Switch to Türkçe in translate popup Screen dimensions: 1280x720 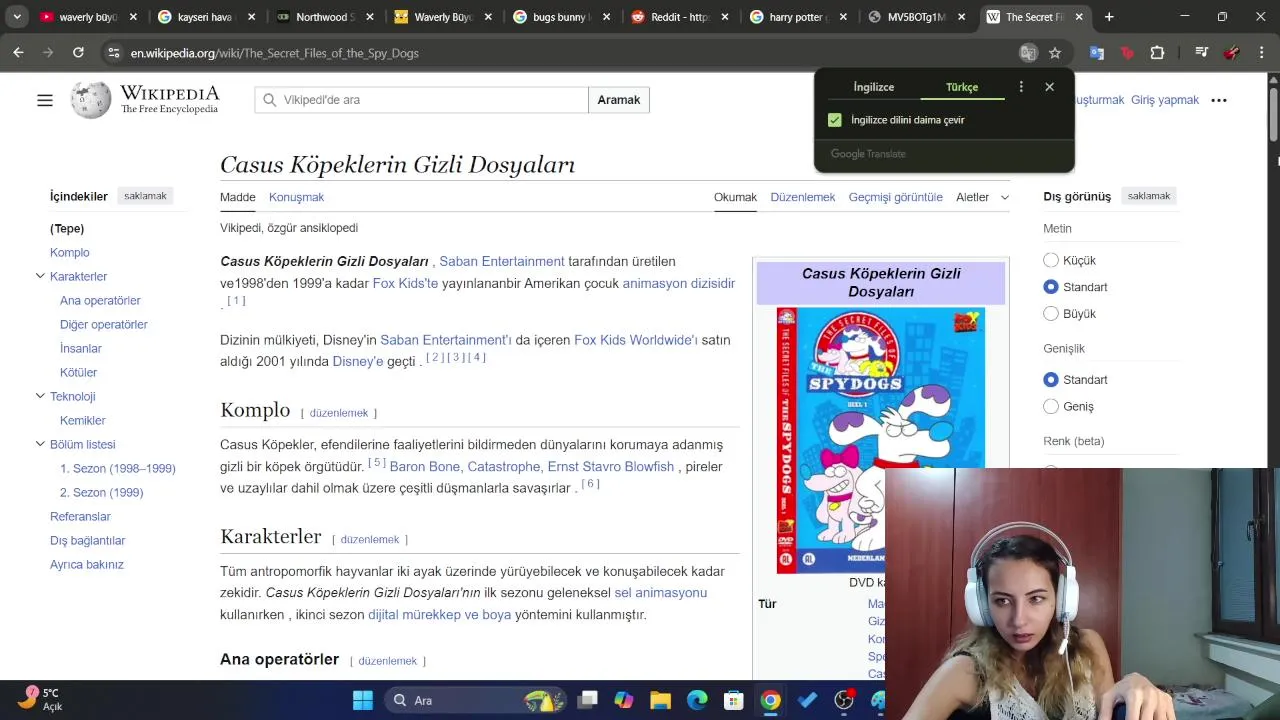click(x=962, y=87)
